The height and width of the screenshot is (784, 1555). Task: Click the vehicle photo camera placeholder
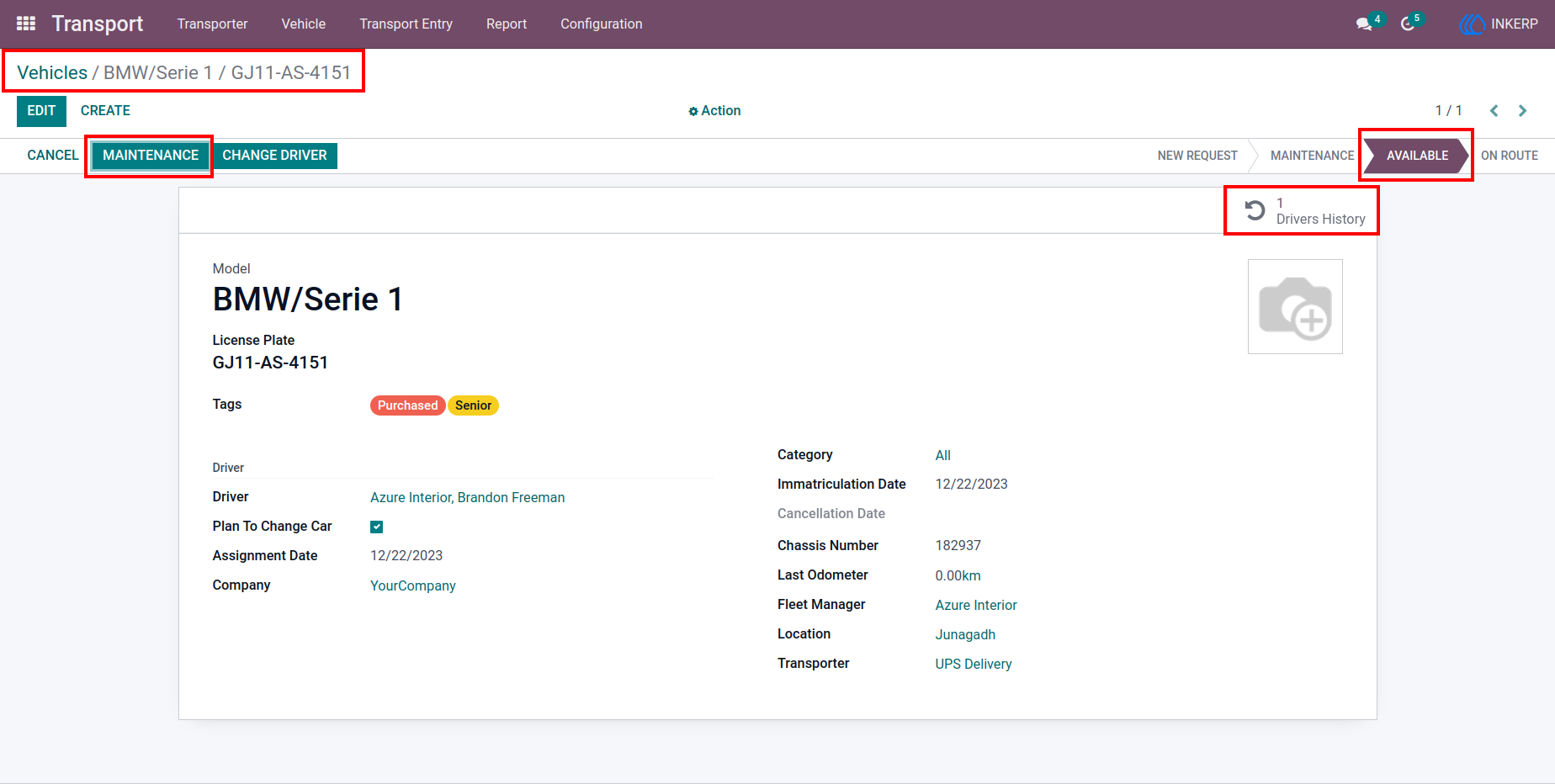pos(1295,306)
